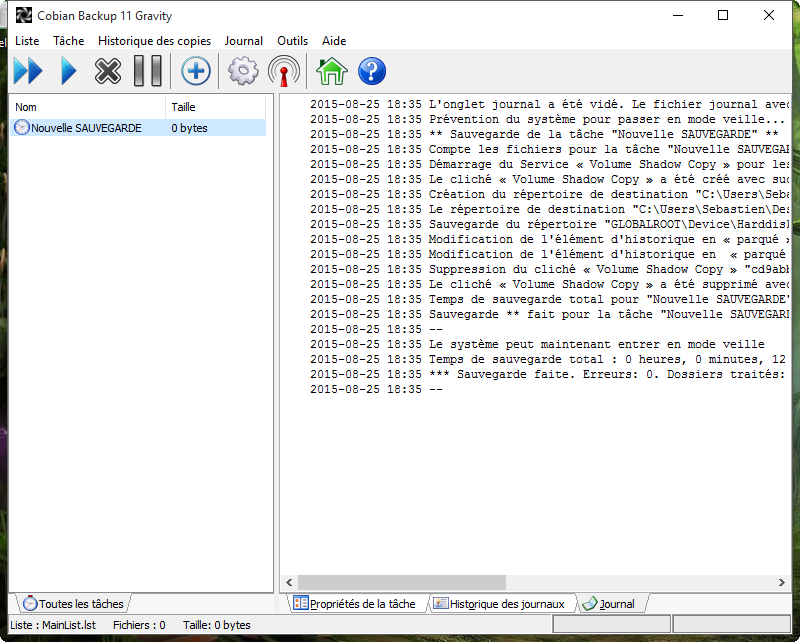800x642 pixels.
Task: Open the Journal menu
Action: point(243,41)
